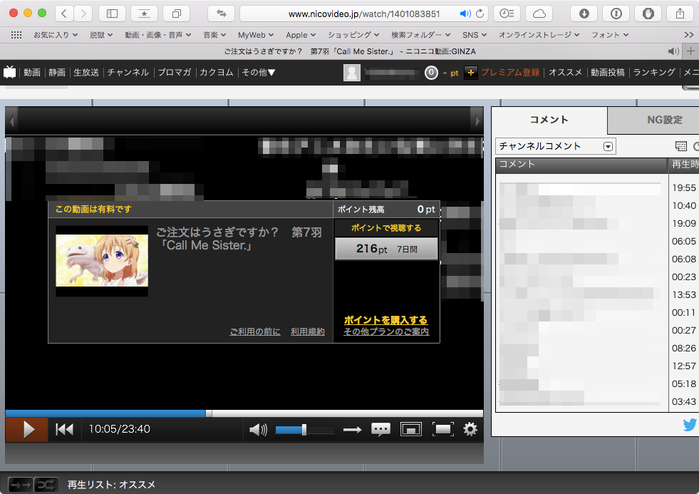The width and height of the screenshot is (699, 494).
Task: Open the ブロマガ section
Action: [x=174, y=72]
